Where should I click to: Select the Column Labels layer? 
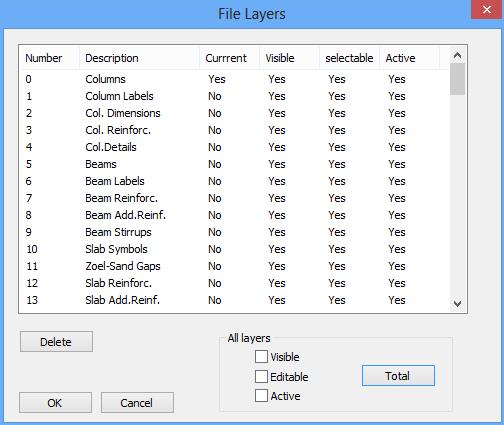coord(235,96)
